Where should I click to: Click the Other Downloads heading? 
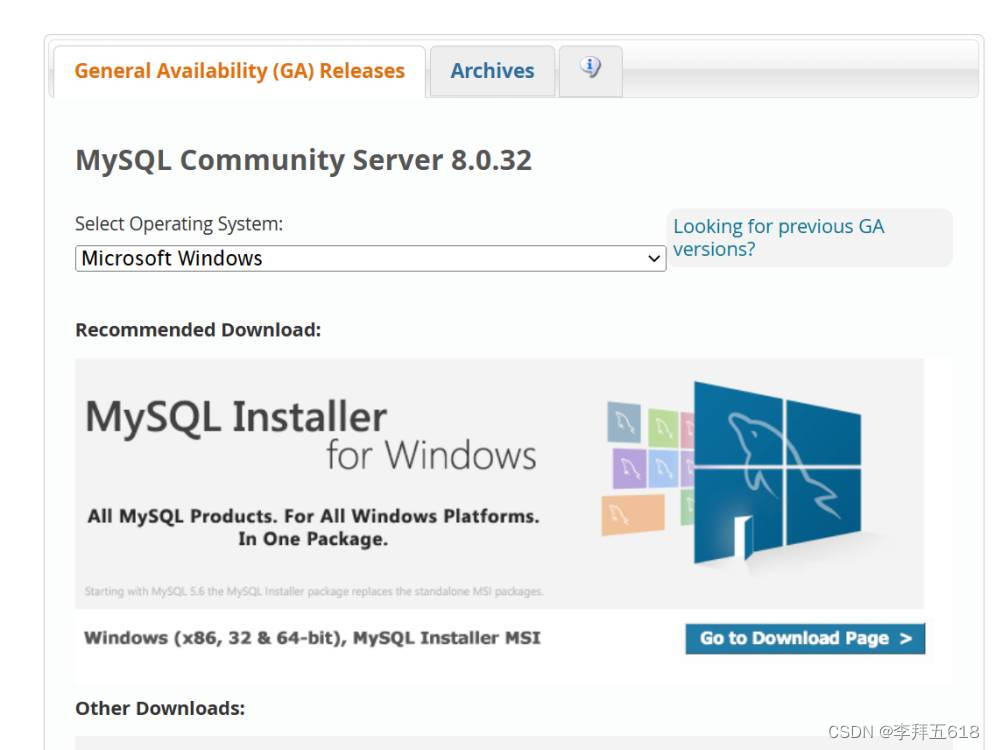tap(160, 708)
